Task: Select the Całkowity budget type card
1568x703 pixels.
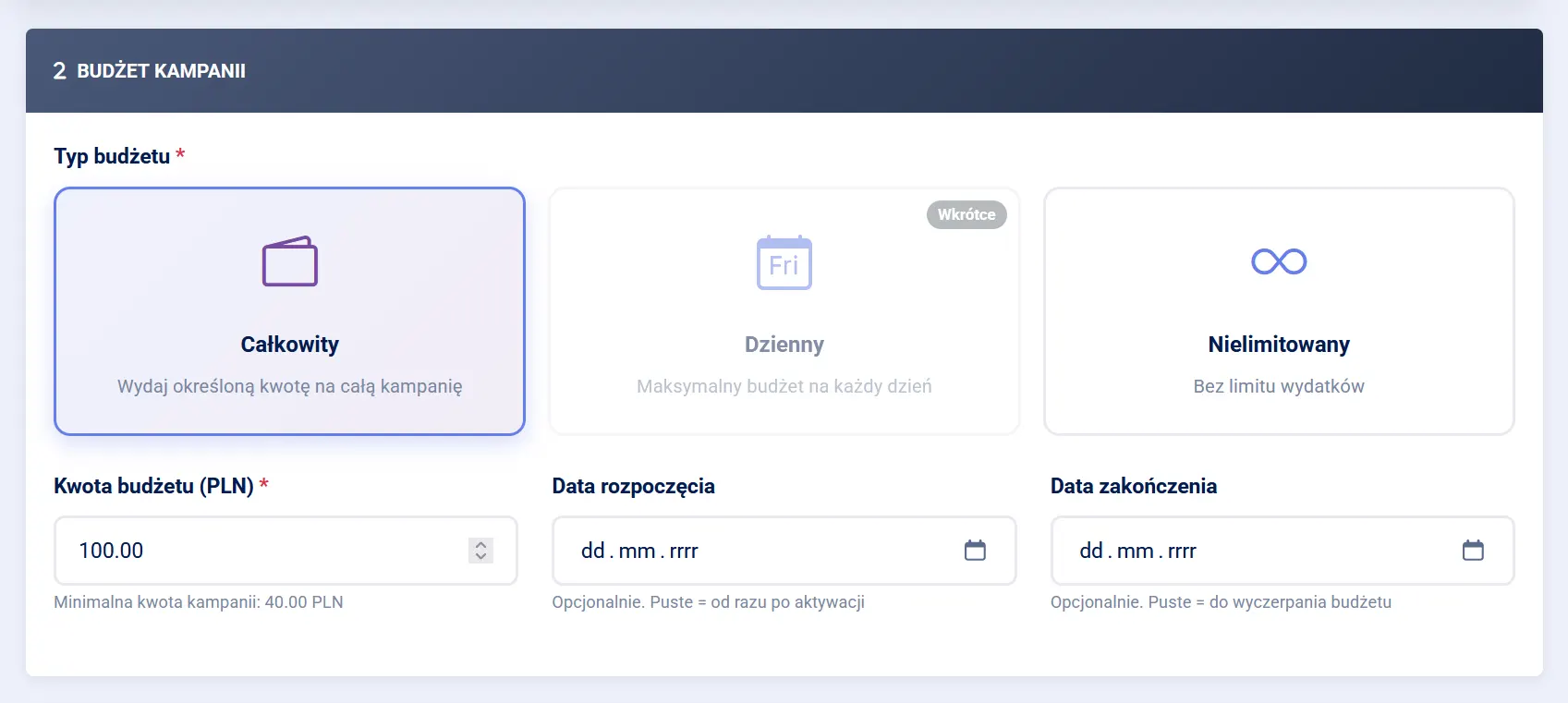Action: pyautogui.click(x=289, y=311)
